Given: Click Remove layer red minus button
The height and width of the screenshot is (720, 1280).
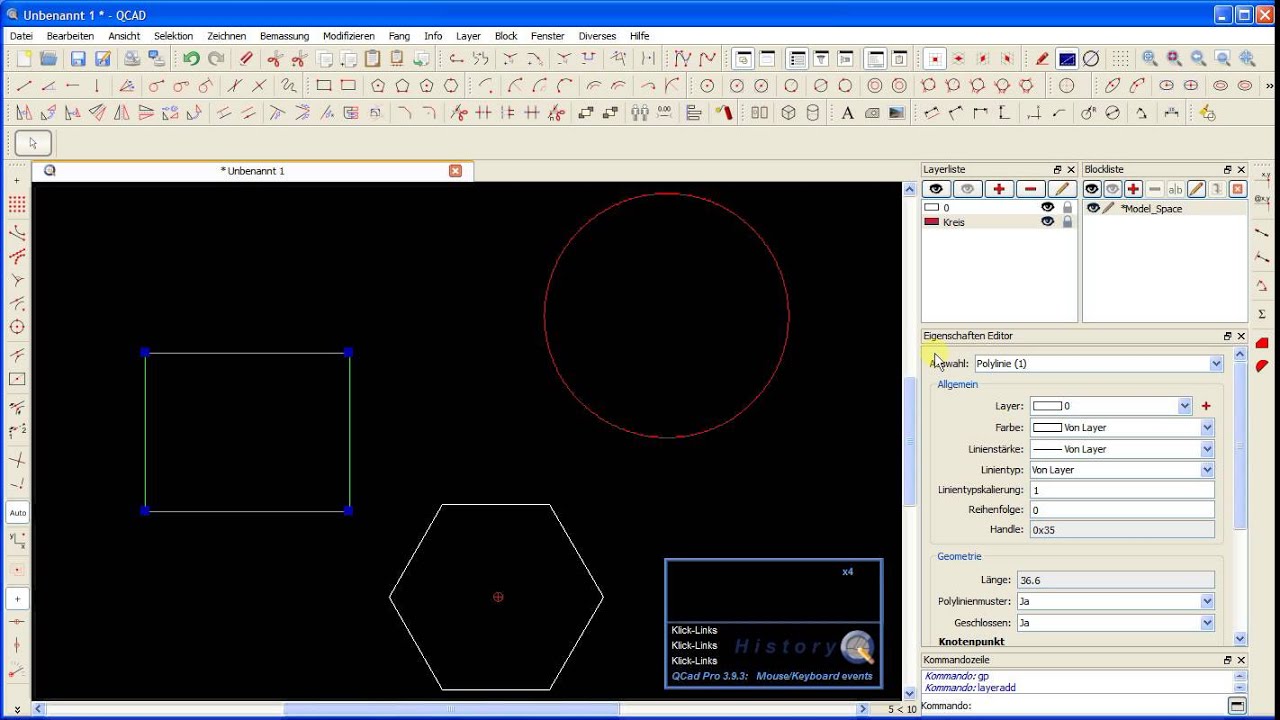Looking at the screenshot, I should pos(1029,189).
